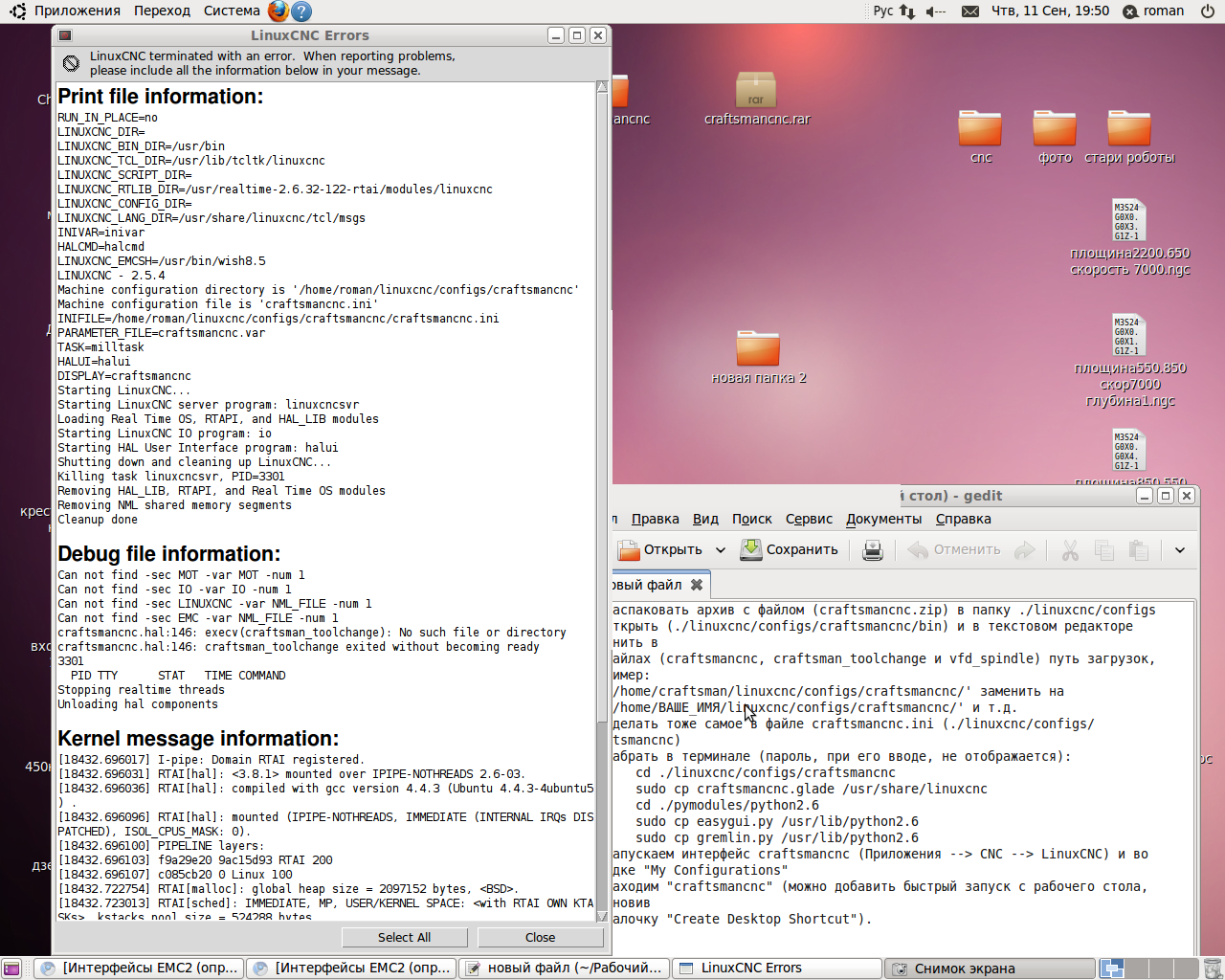The width and height of the screenshot is (1225, 980).
Task: Click the 'PARAMETER_FILE=craftsmancnc.var' line
Action: click(x=161, y=333)
